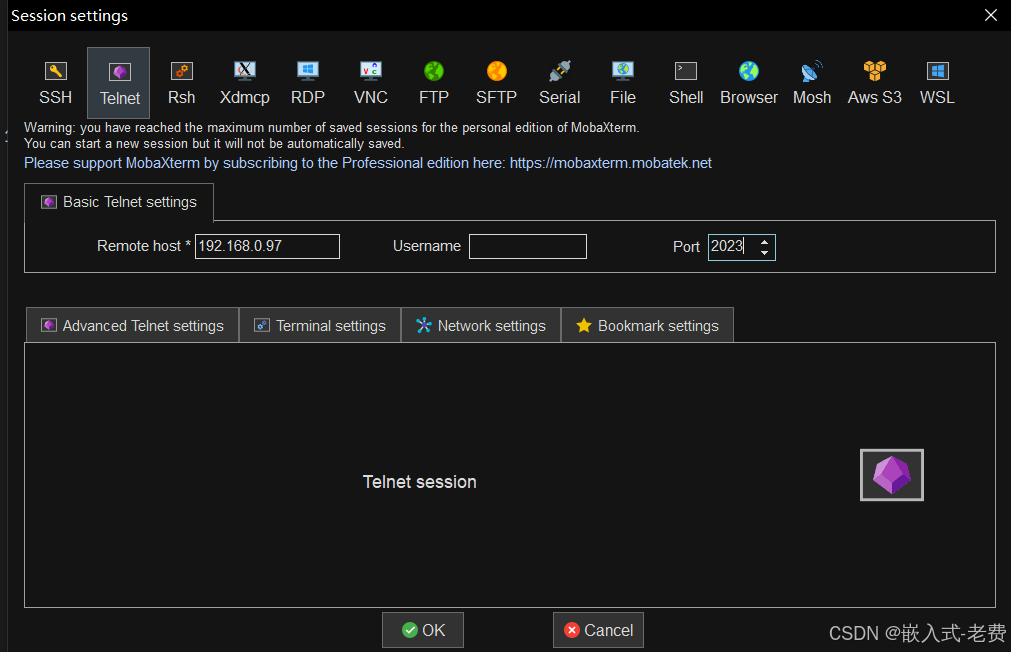Choose the Xdmcp session type
Screen dimensions: 1011x652
click(244, 83)
